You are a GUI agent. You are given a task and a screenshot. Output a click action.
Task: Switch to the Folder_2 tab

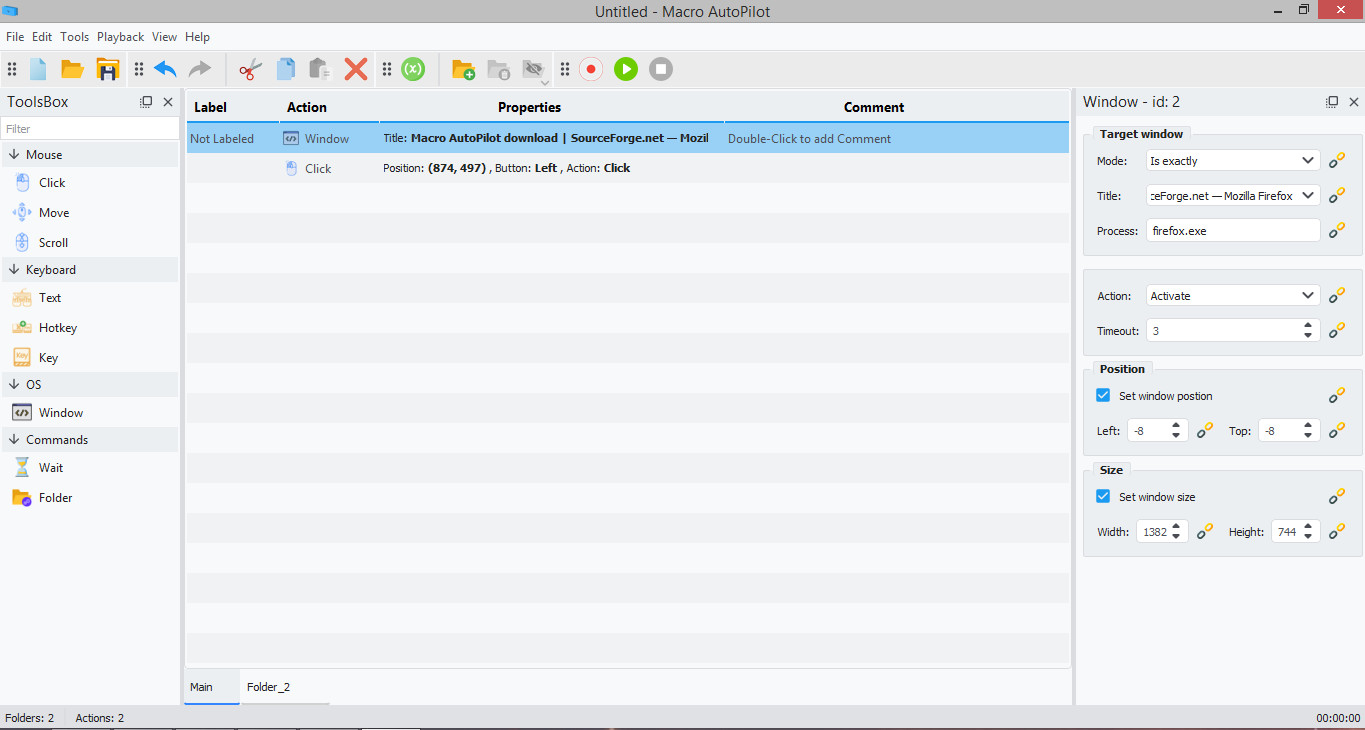pos(269,687)
